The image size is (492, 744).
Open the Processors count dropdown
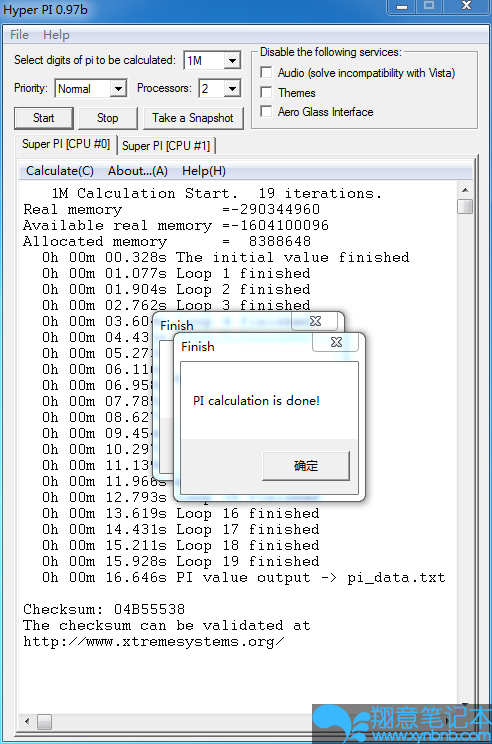pyautogui.click(x=232, y=89)
